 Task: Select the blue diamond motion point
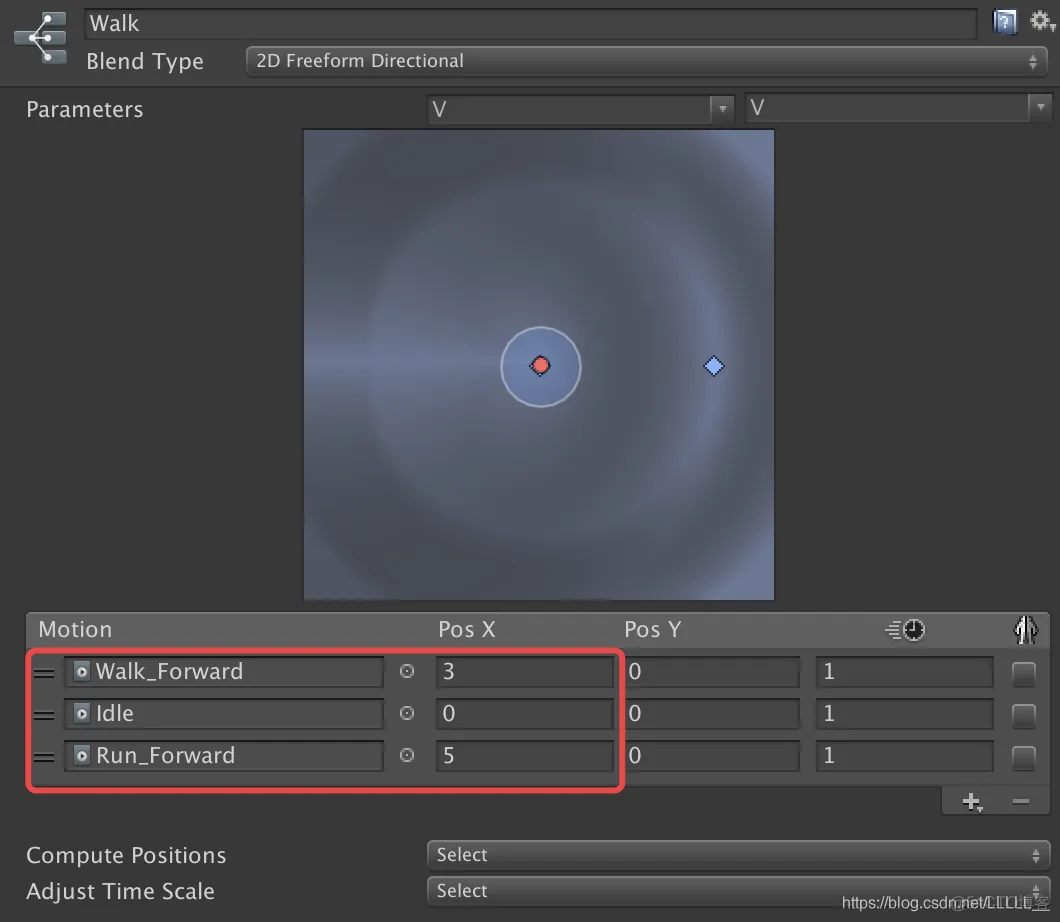714,366
